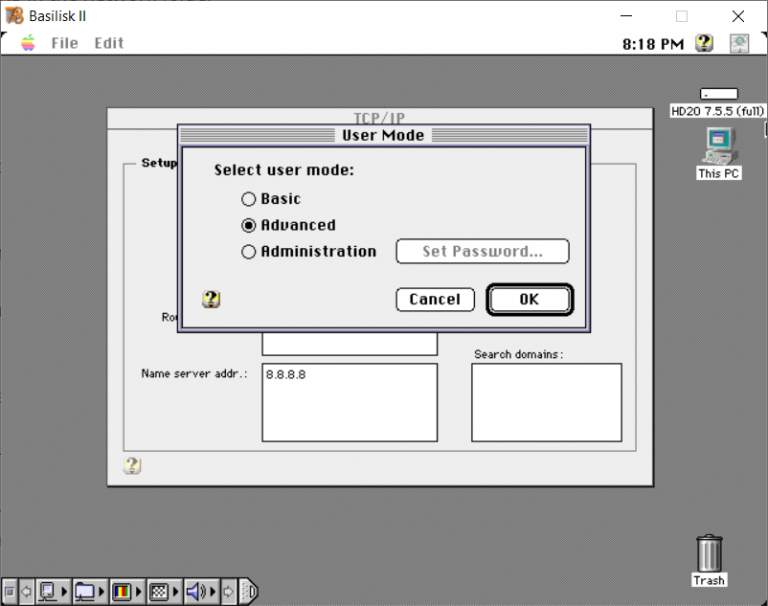Click the 8:18 PM menu bar clock
Screen dimensions: 768x606
[x=653, y=44]
